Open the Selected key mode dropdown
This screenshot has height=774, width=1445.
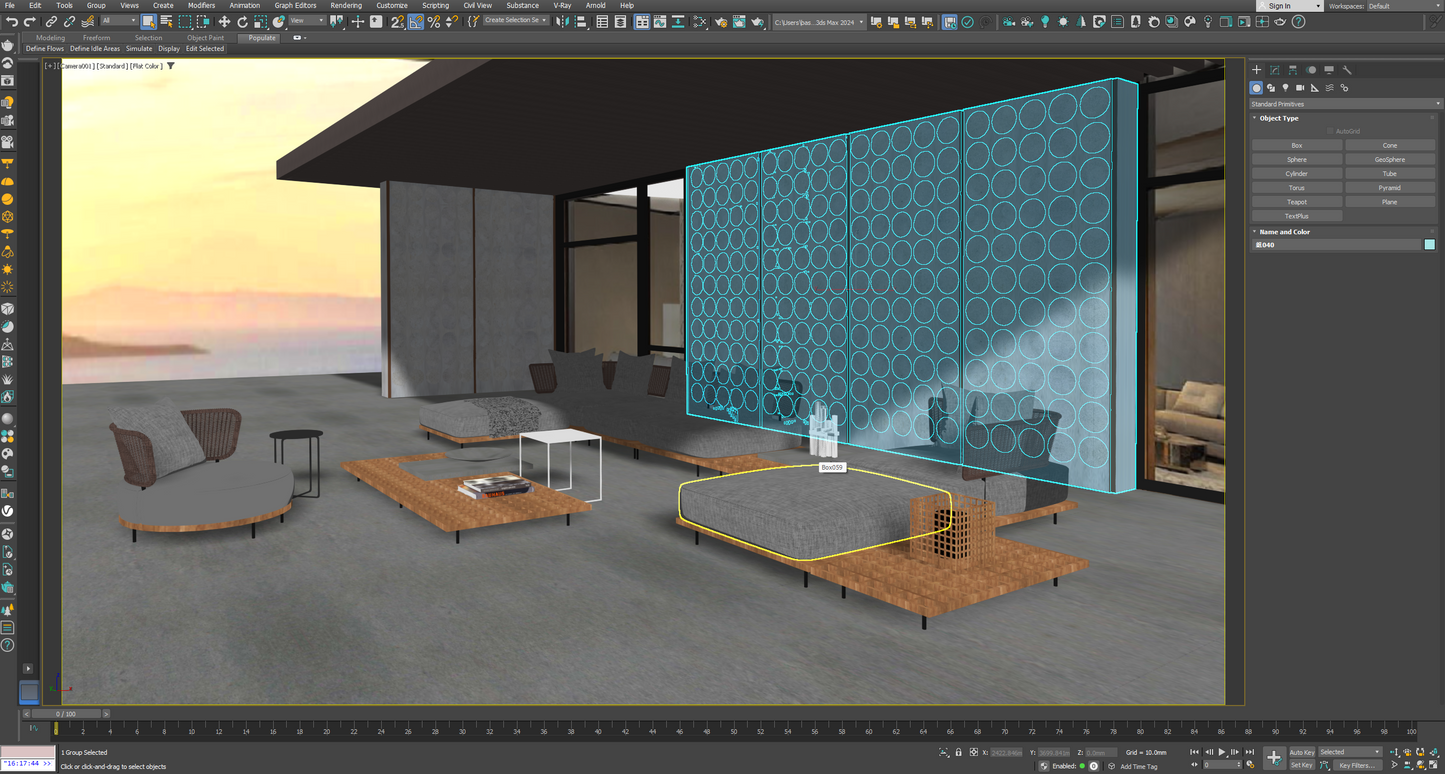point(1350,752)
